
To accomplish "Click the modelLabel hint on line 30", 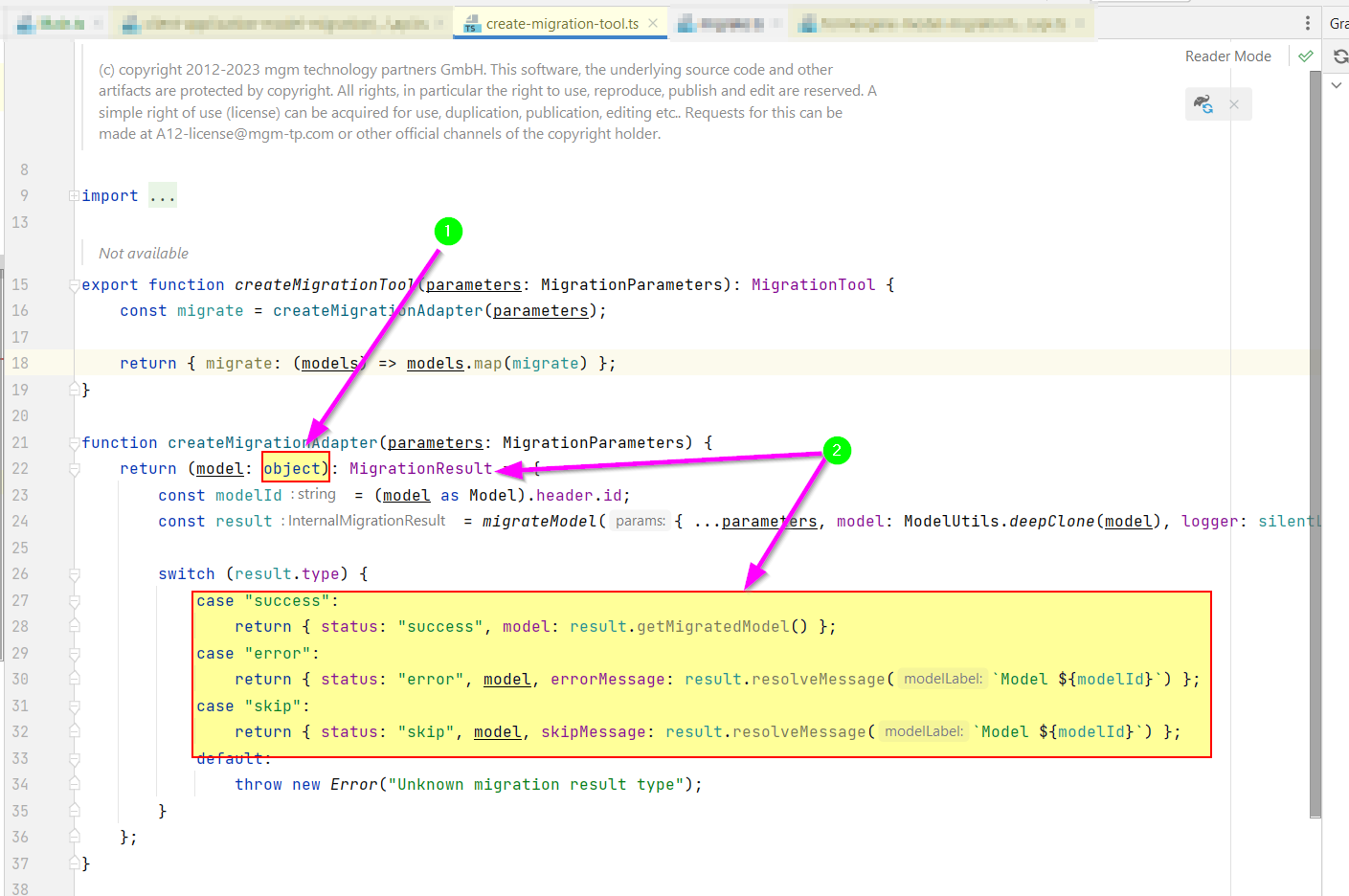I will click(943, 679).
